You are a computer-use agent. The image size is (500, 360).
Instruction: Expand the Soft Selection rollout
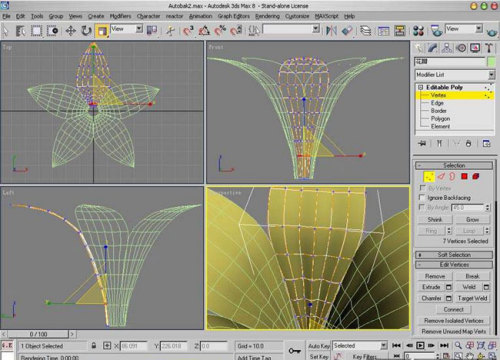point(454,255)
